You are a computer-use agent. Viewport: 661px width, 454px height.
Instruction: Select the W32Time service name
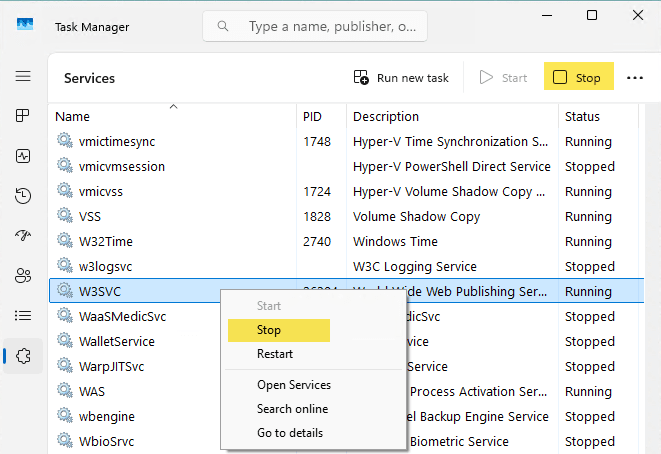point(106,242)
